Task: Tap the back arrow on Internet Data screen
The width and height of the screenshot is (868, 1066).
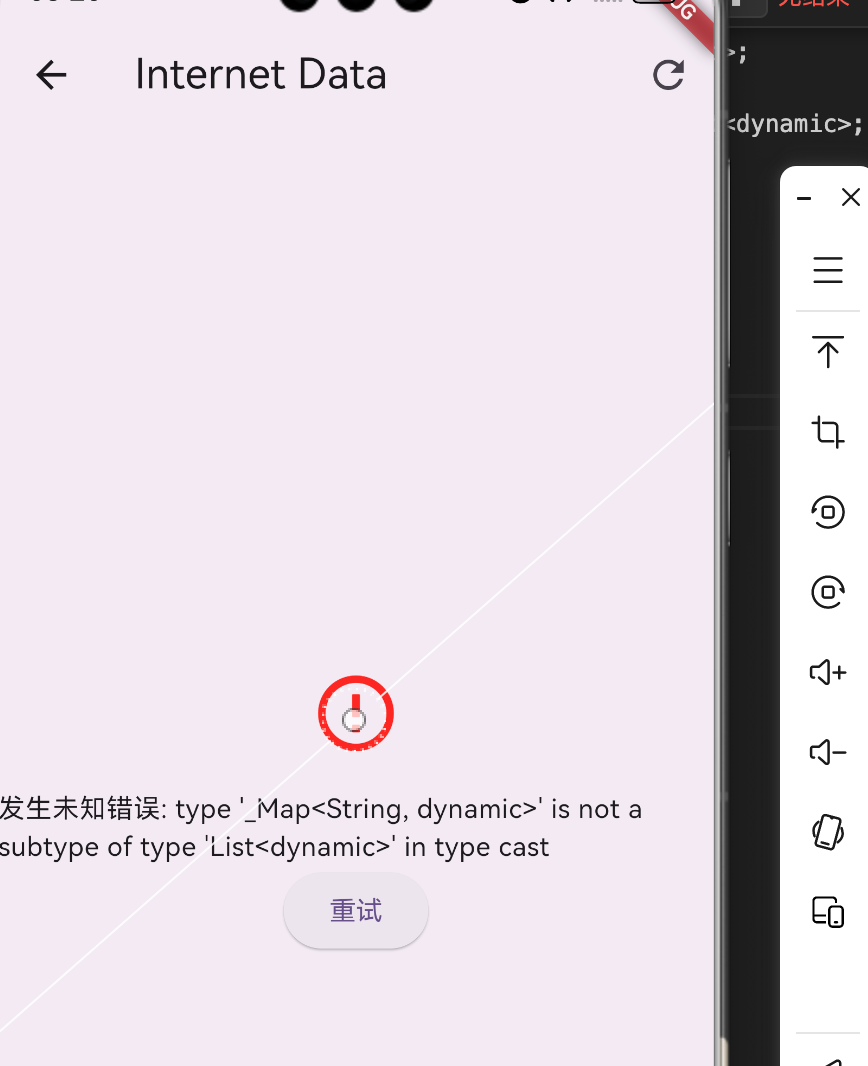Action: [x=51, y=75]
